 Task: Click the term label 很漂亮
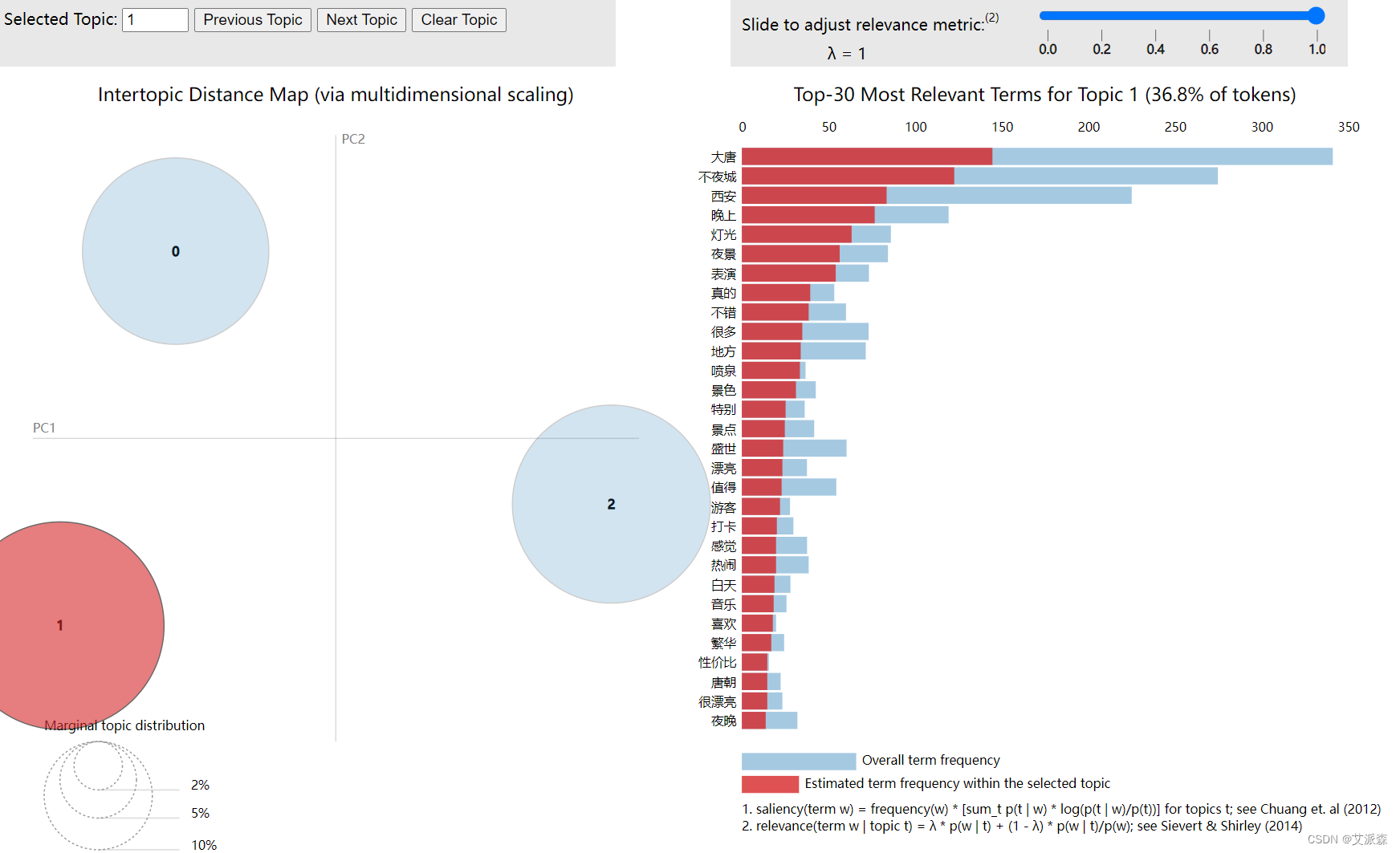click(x=717, y=701)
